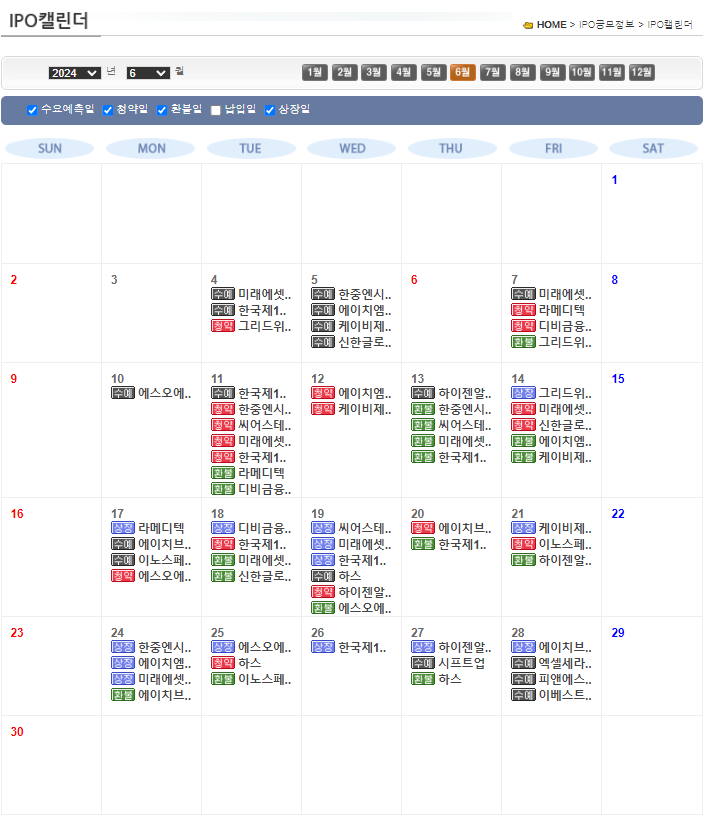Open 씨어스테.. 청약 entry on June 11

(265, 425)
